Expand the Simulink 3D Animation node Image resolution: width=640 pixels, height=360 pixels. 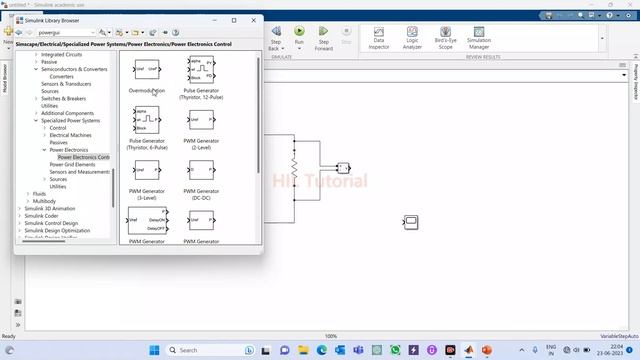20,209
